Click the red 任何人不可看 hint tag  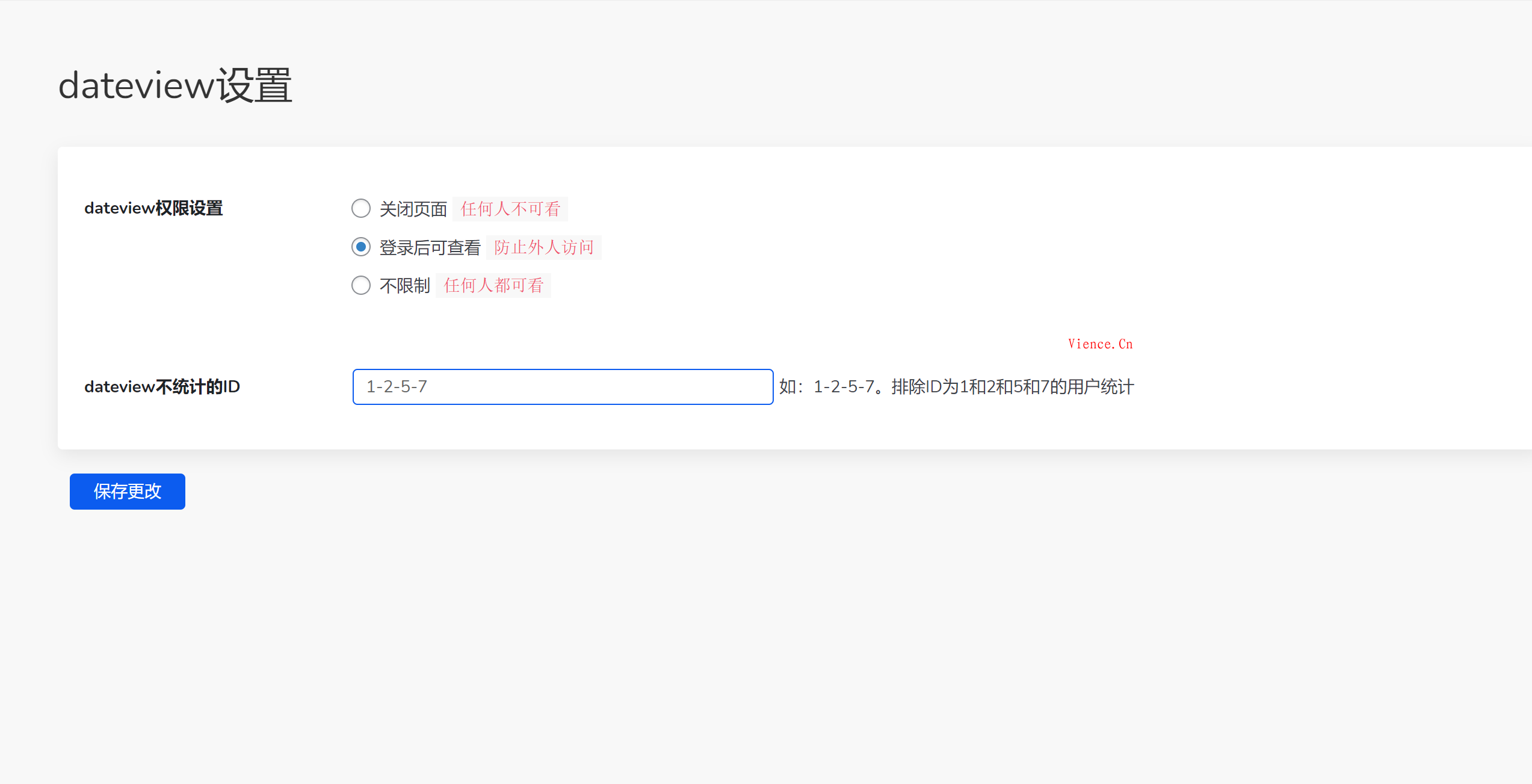click(510, 209)
